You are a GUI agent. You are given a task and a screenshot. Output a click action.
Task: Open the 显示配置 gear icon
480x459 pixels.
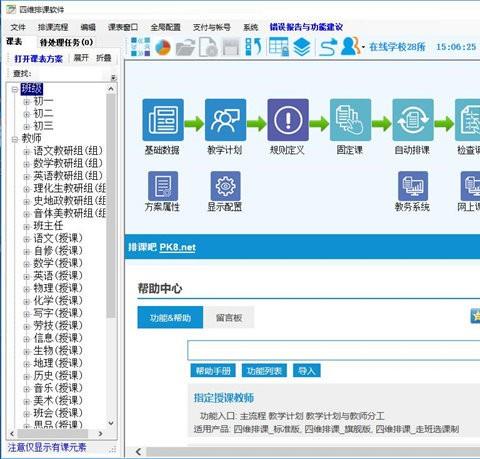[225, 186]
